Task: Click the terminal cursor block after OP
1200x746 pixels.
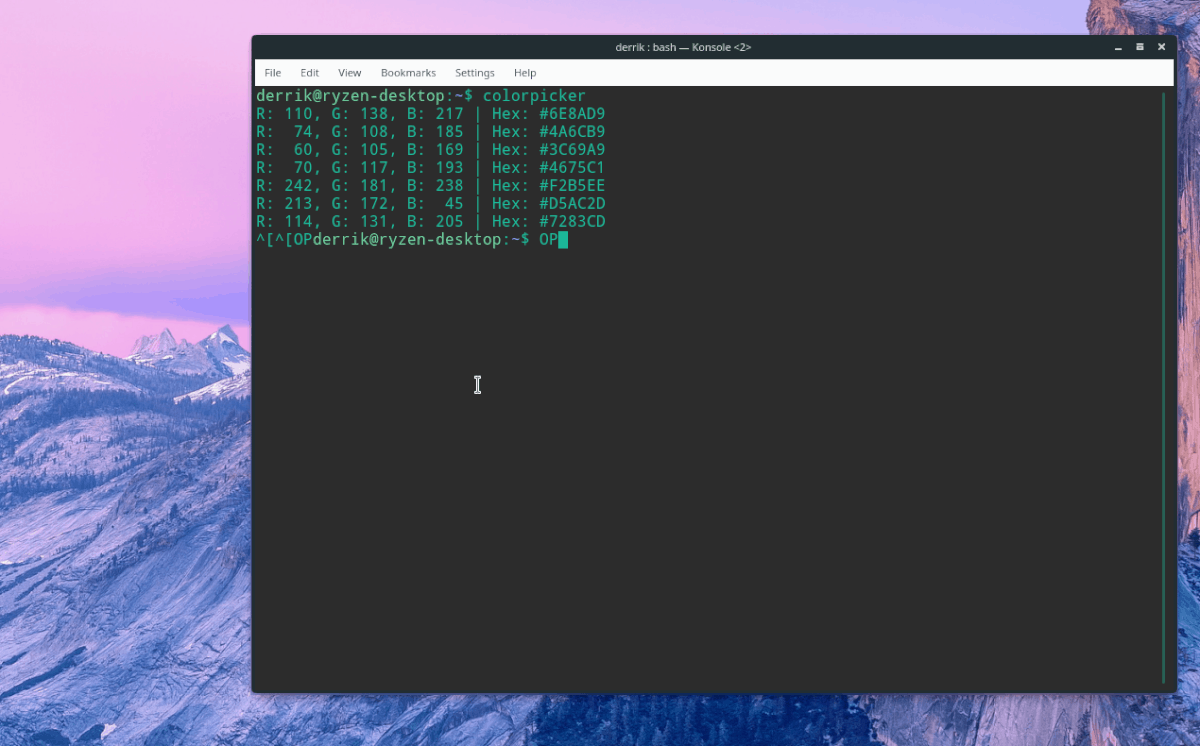Action: coord(563,240)
